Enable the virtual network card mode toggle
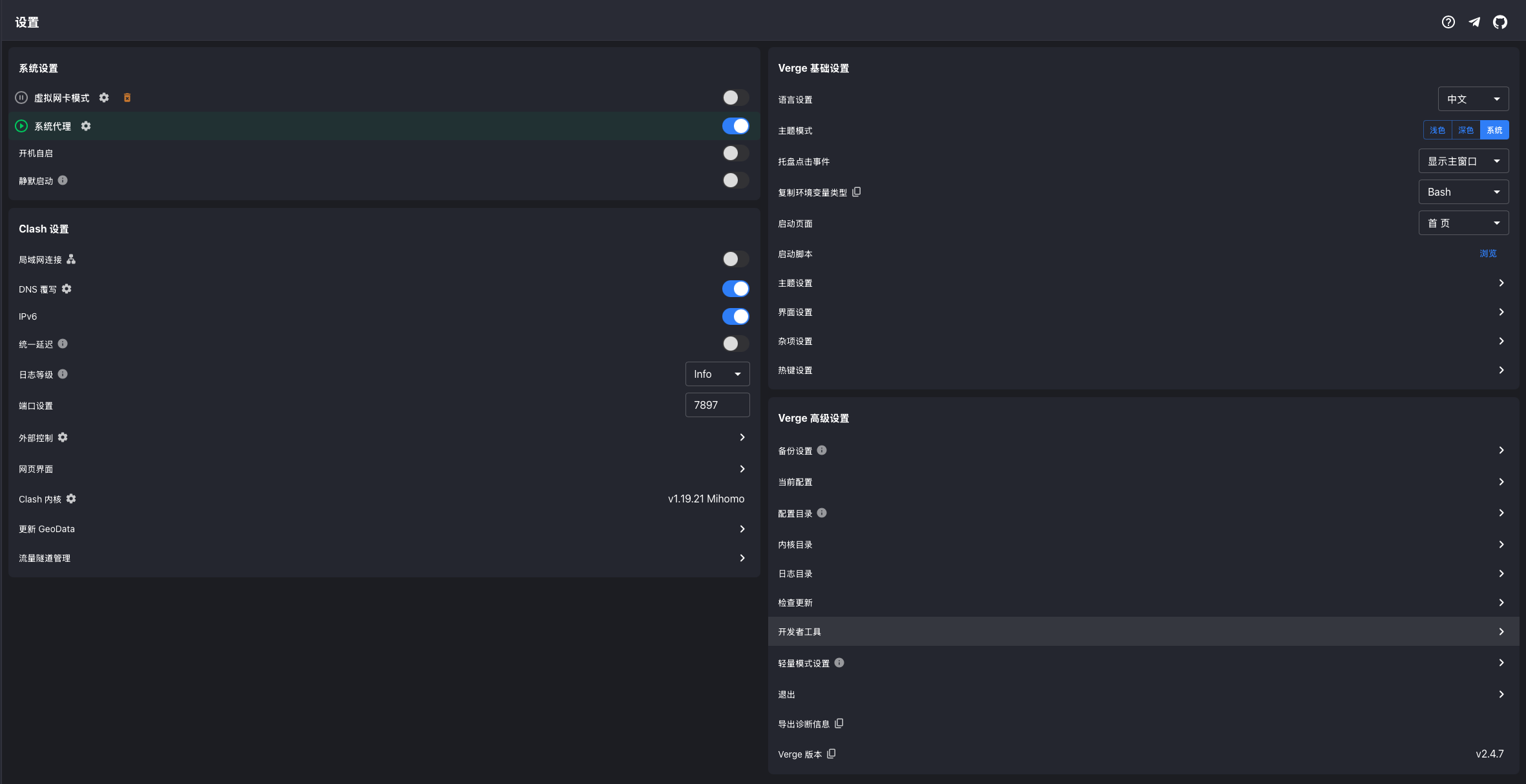The width and height of the screenshot is (1526, 784). 735,98
